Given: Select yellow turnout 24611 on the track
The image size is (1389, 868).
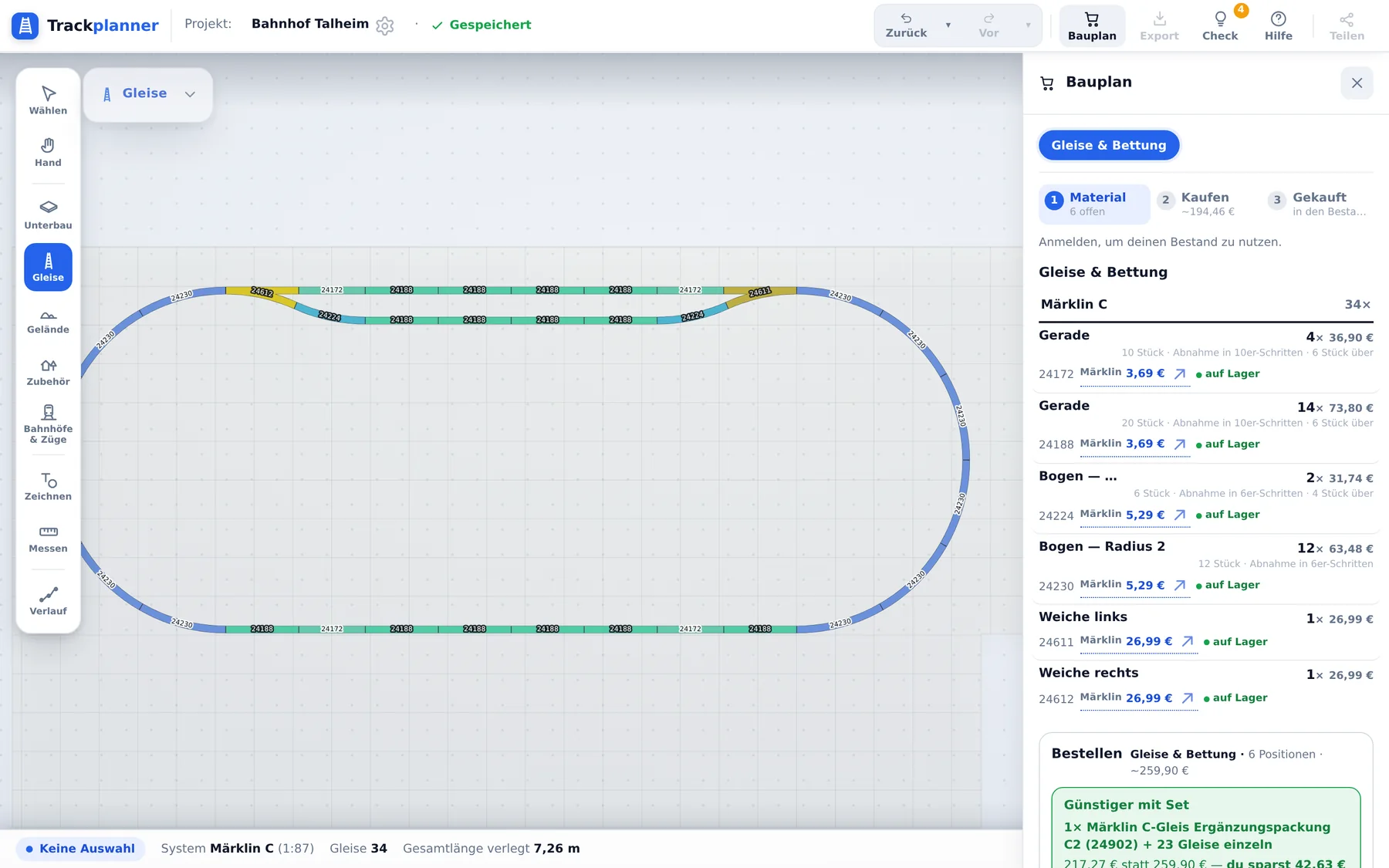Looking at the screenshot, I should point(761,294).
